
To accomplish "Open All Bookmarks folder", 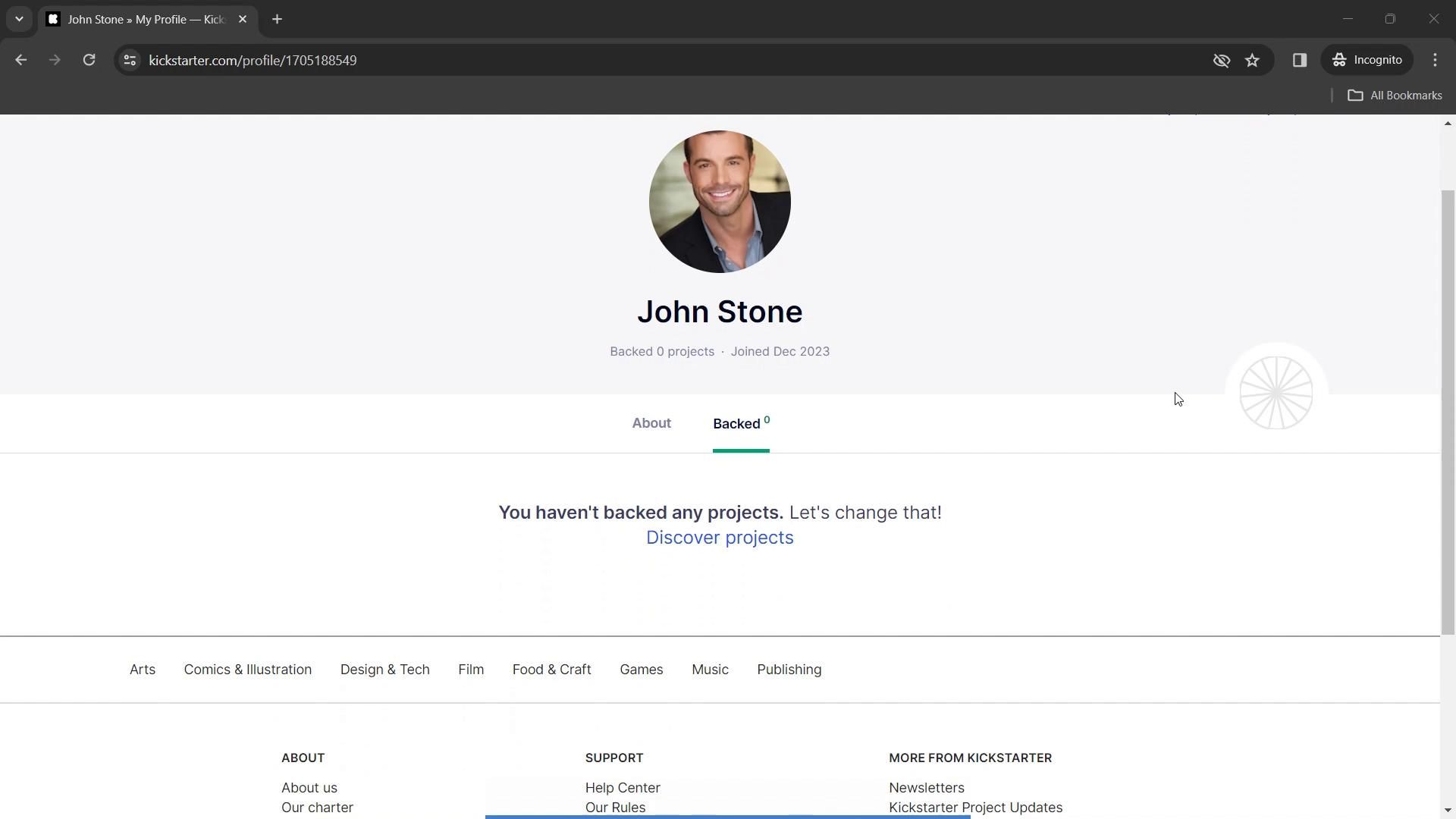I will coord(1395,95).
